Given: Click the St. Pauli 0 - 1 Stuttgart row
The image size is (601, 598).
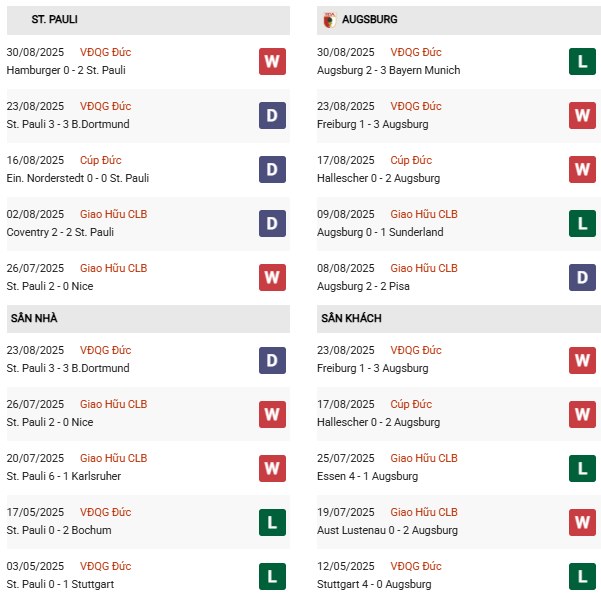Looking at the screenshot, I should point(148,576).
